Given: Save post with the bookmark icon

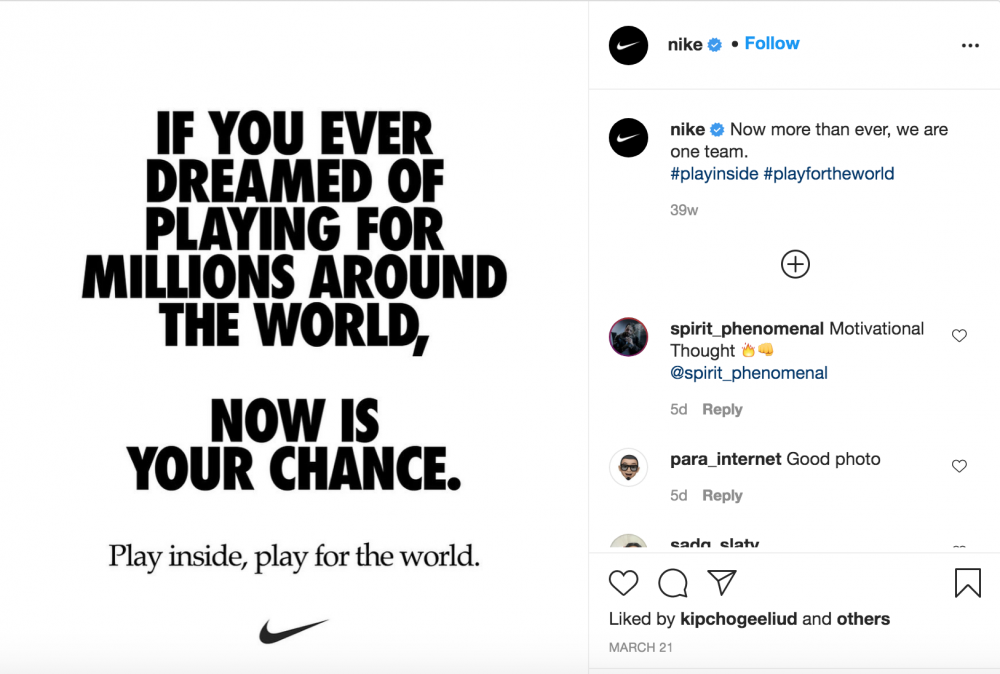Looking at the screenshot, I should [x=967, y=583].
